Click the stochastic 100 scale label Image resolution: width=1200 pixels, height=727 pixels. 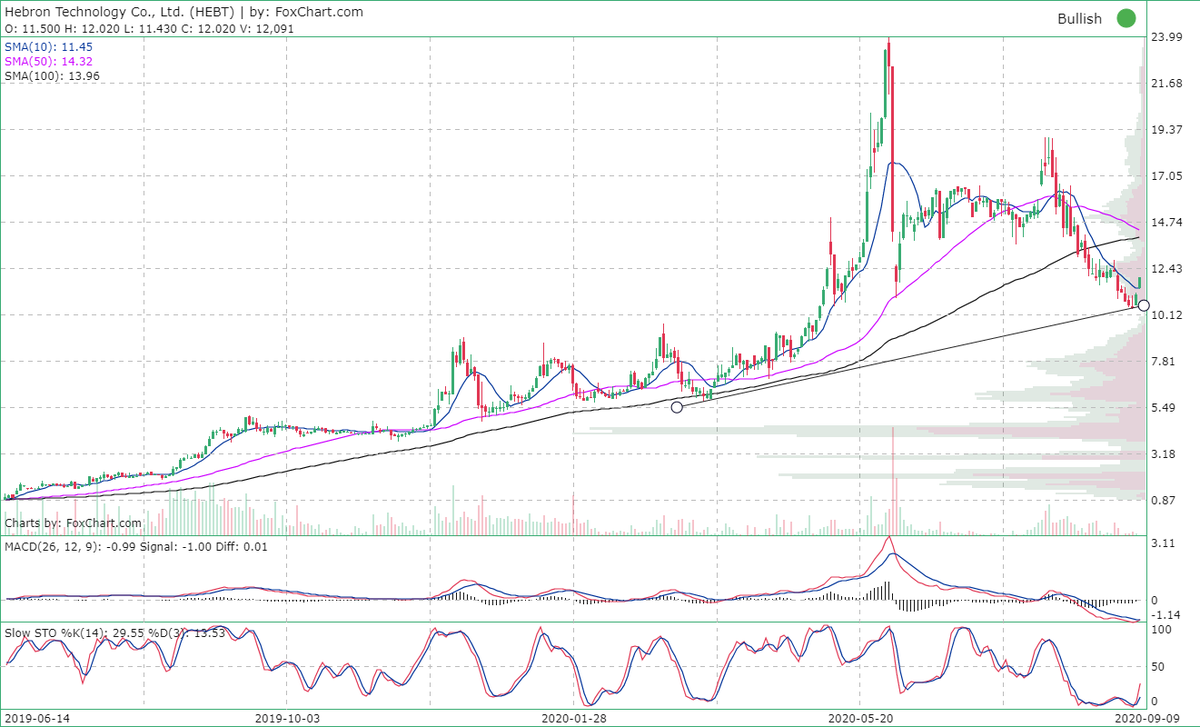click(1161, 630)
